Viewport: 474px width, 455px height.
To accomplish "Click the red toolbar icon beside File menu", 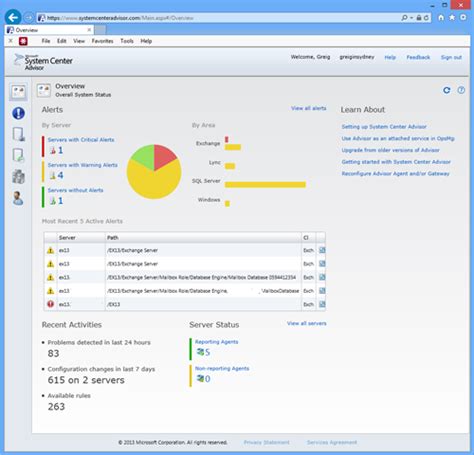I will pyautogui.click(x=23, y=41).
